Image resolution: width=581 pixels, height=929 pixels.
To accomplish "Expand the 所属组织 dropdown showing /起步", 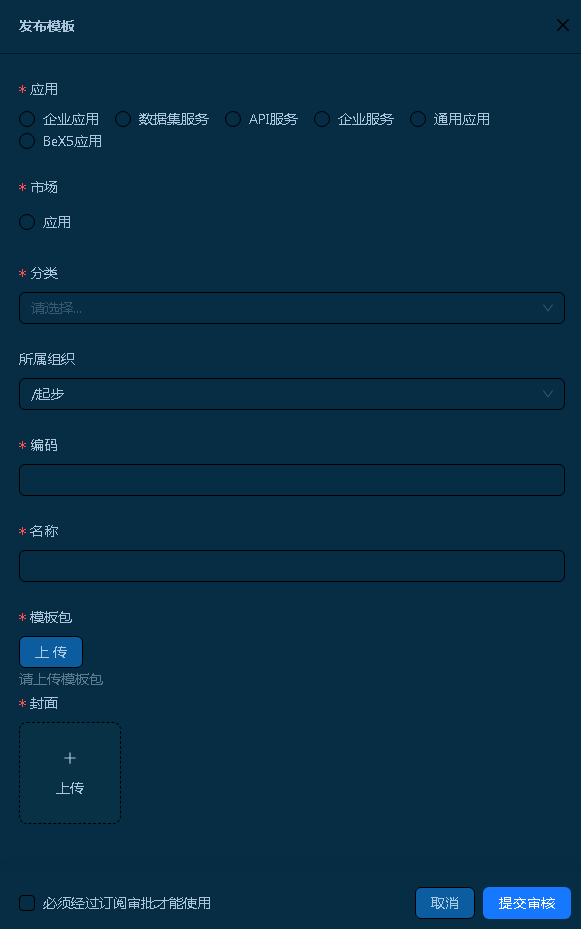I will pos(291,394).
